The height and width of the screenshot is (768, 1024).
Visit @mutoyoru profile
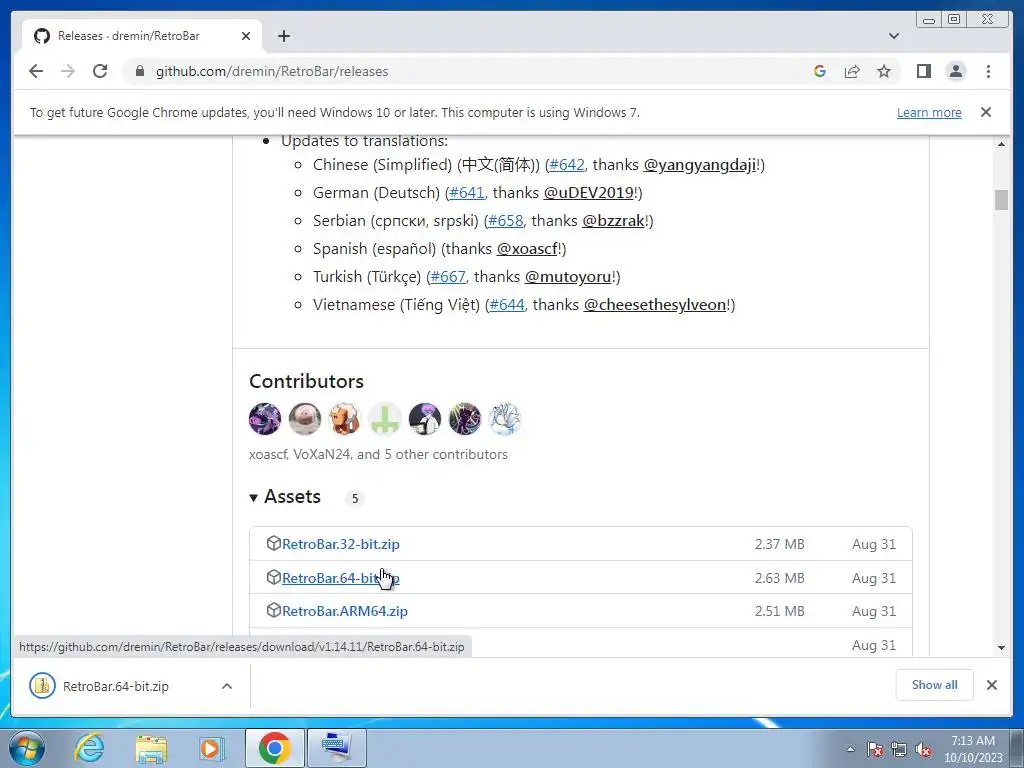point(568,277)
